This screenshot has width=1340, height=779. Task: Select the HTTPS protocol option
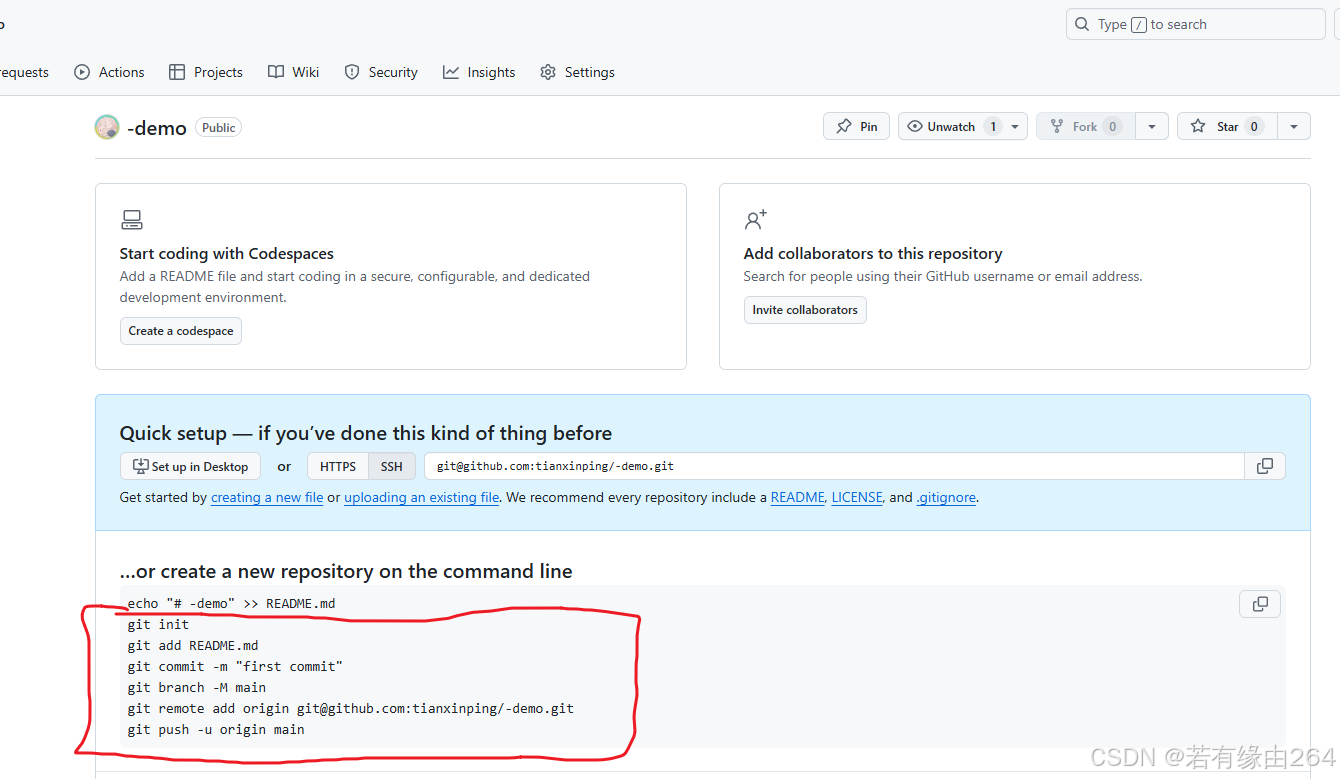[x=338, y=466]
